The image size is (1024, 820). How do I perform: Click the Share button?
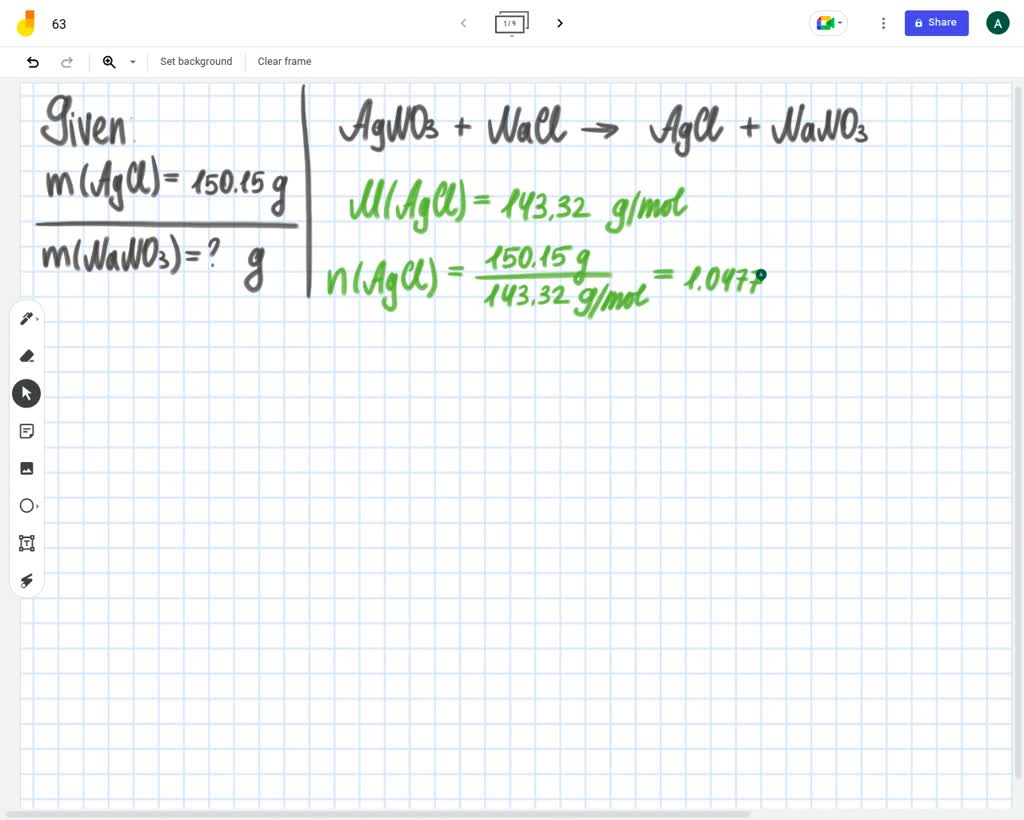point(936,22)
